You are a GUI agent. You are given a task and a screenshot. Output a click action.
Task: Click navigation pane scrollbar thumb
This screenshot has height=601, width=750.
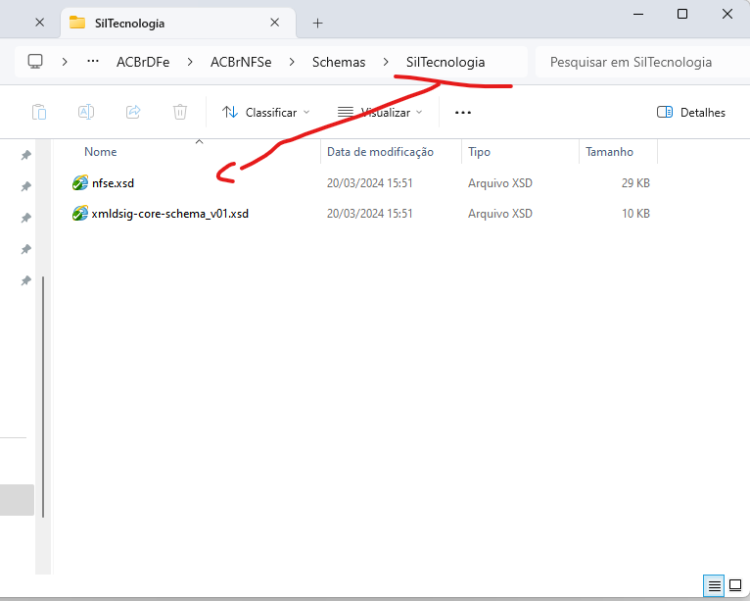(x=43, y=397)
